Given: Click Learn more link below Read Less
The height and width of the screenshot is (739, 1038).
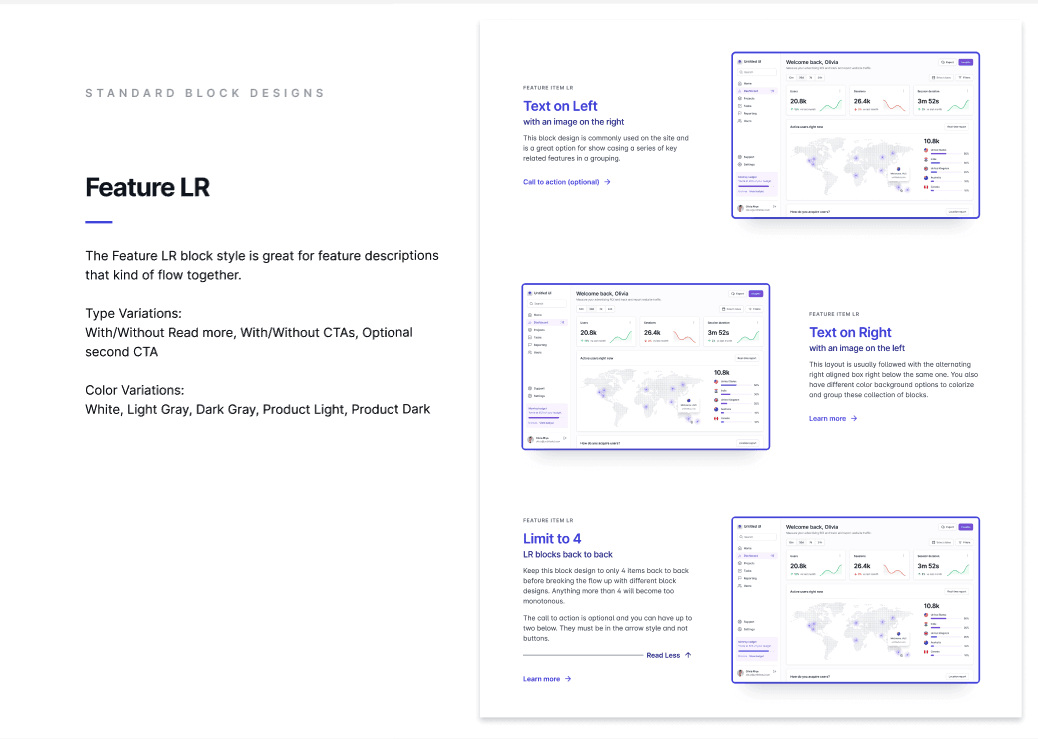Looking at the screenshot, I should pyautogui.click(x=547, y=679).
